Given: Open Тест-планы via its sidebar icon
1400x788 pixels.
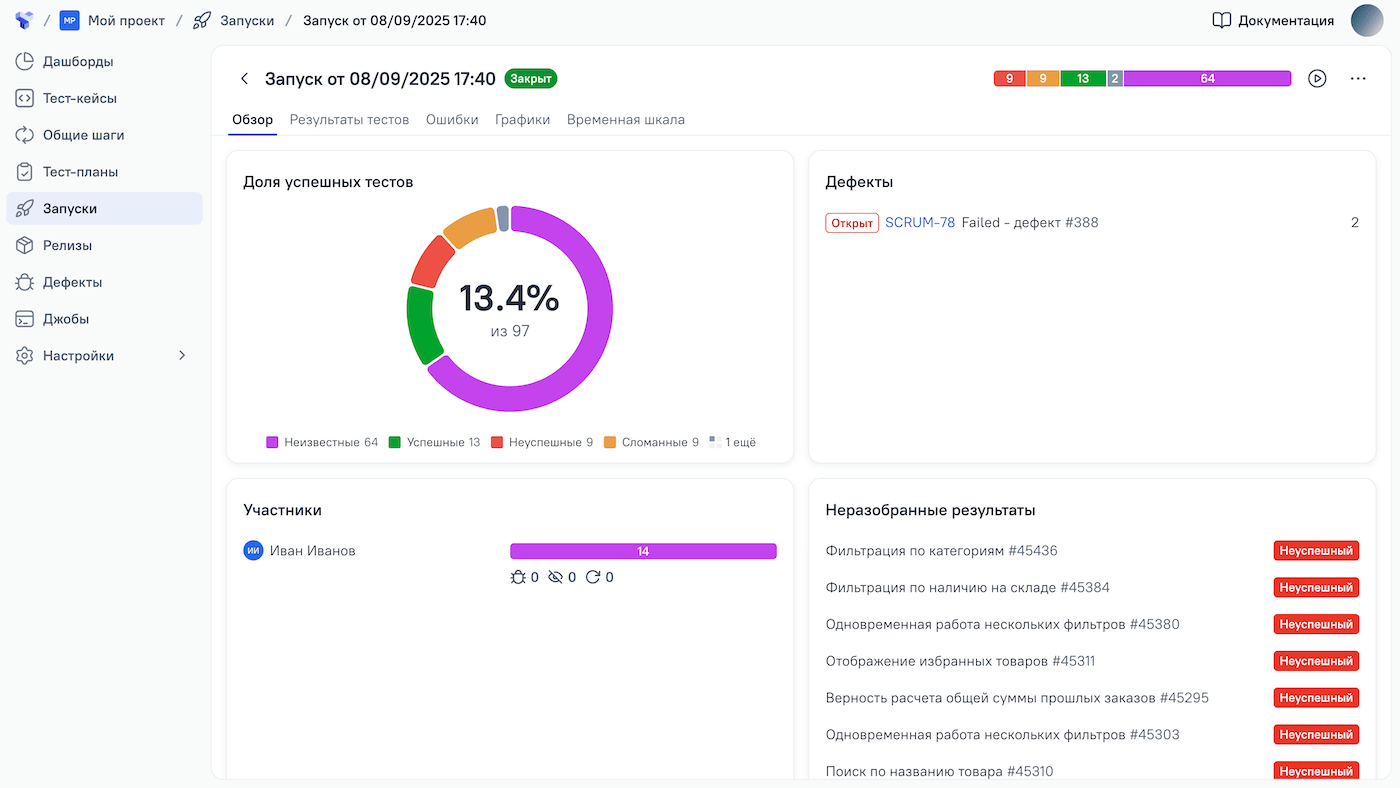Looking at the screenshot, I should point(26,171).
